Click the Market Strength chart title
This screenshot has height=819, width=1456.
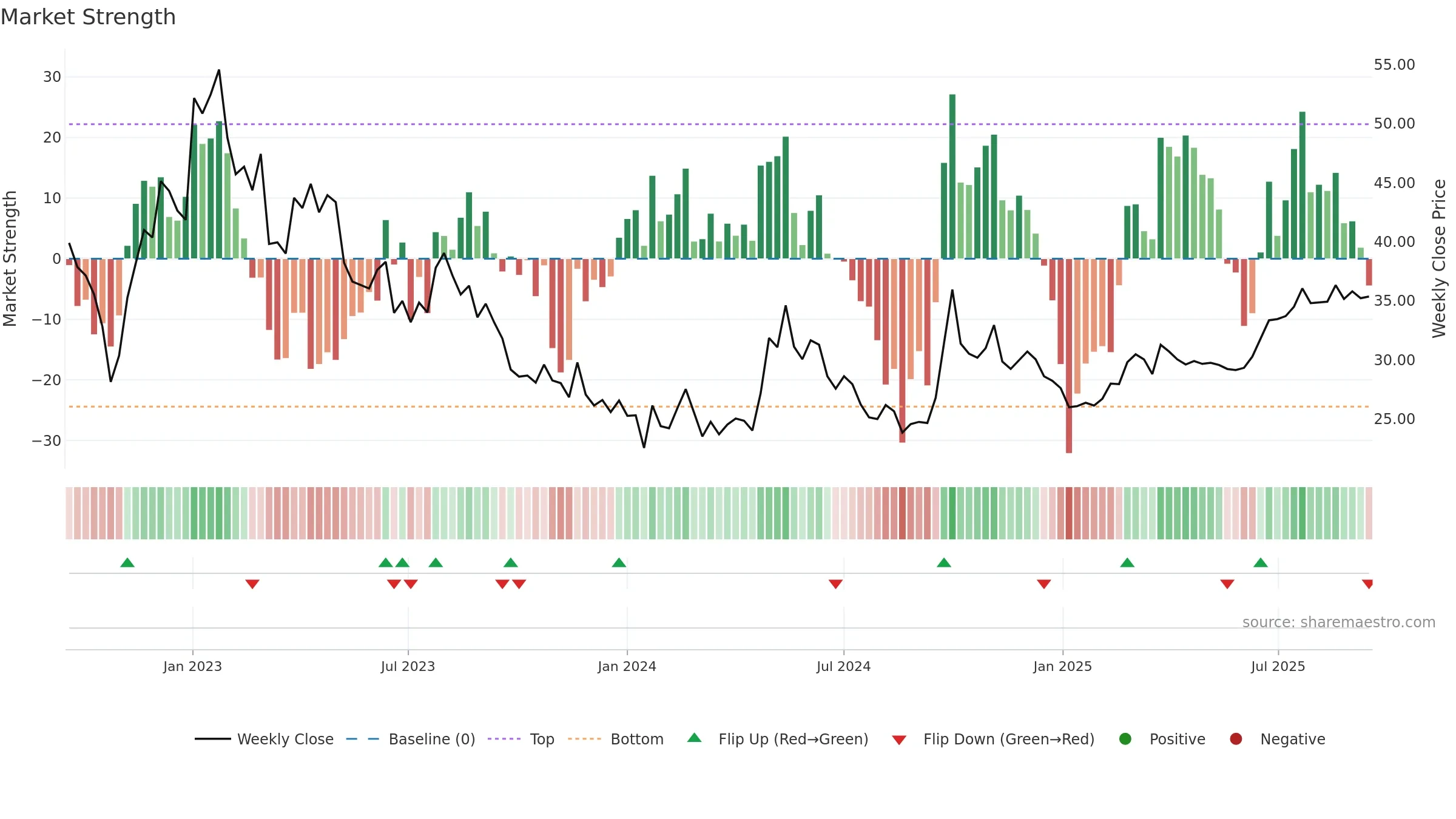coord(88,17)
